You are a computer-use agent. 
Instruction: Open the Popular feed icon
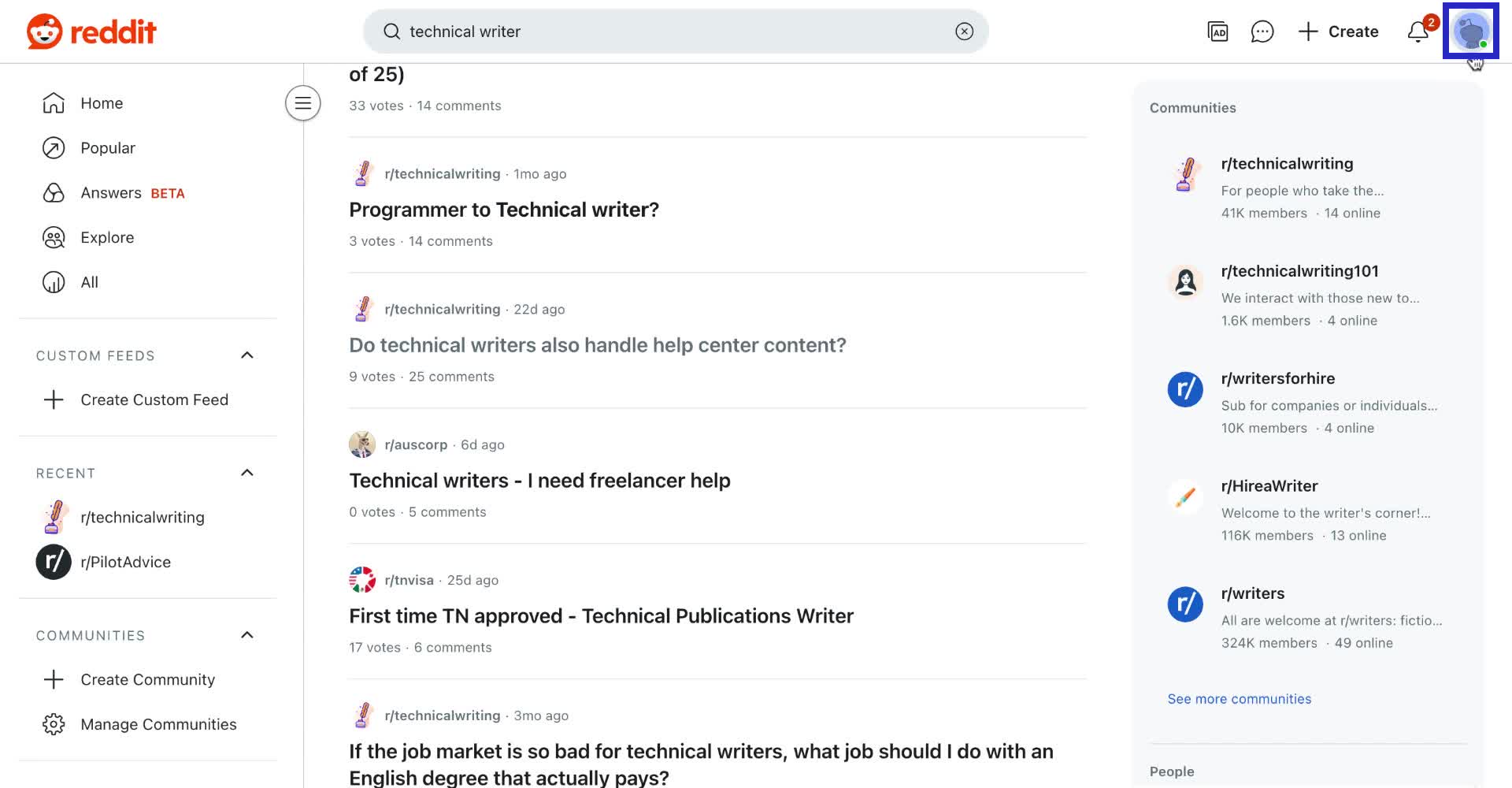click(x=53, y=148)
